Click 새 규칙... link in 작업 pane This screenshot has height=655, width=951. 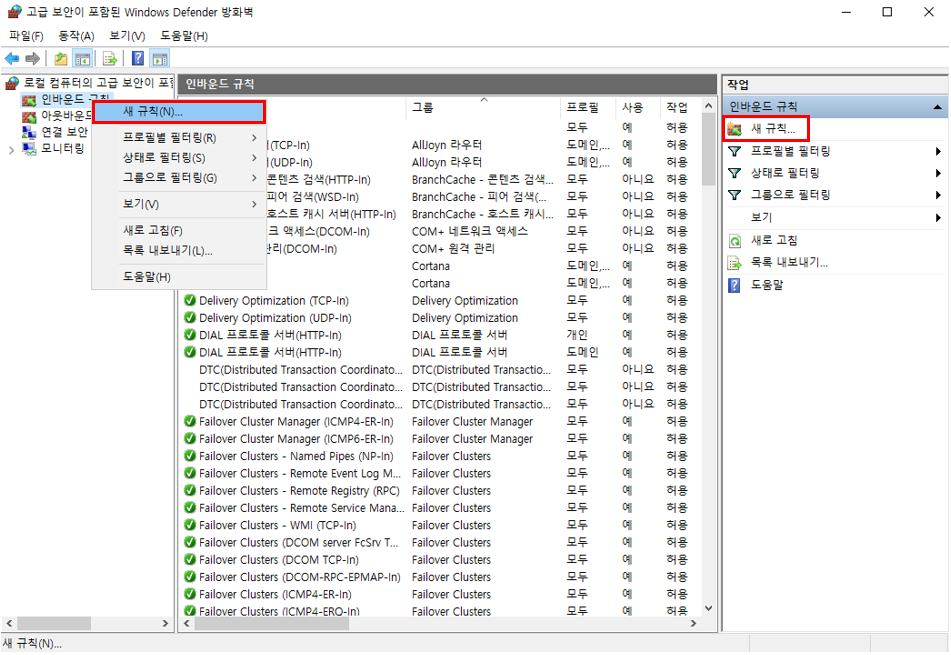[x=773, y=129]
